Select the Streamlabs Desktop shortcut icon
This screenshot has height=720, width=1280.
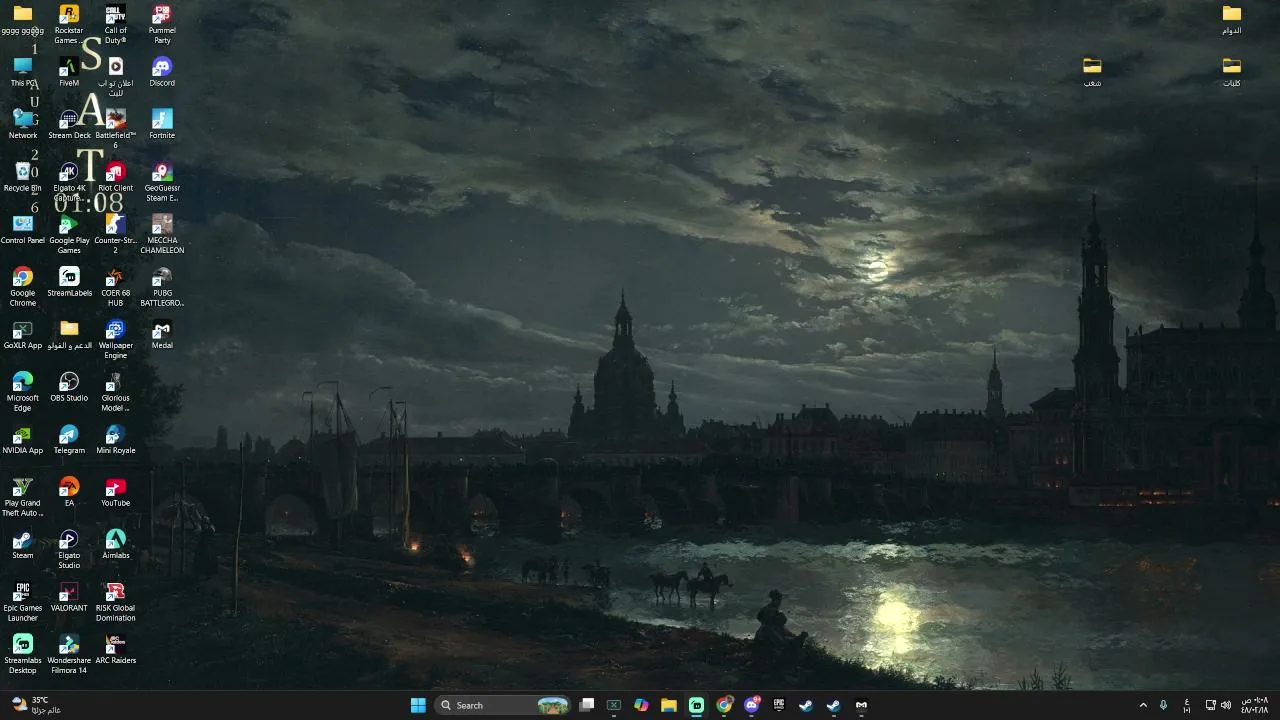pyautogui.click(x=23, y=654)
